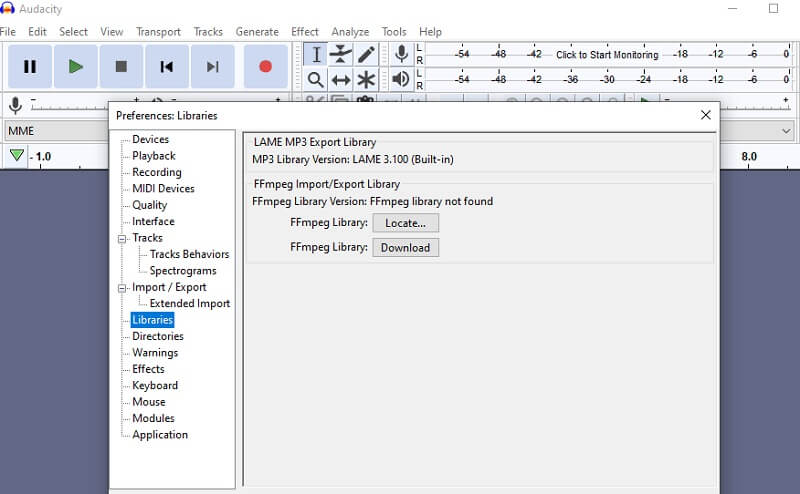The height and width of the screenshot is (494, 800).
Task: Click the playback level meter bar
Action: click(607, 79)
